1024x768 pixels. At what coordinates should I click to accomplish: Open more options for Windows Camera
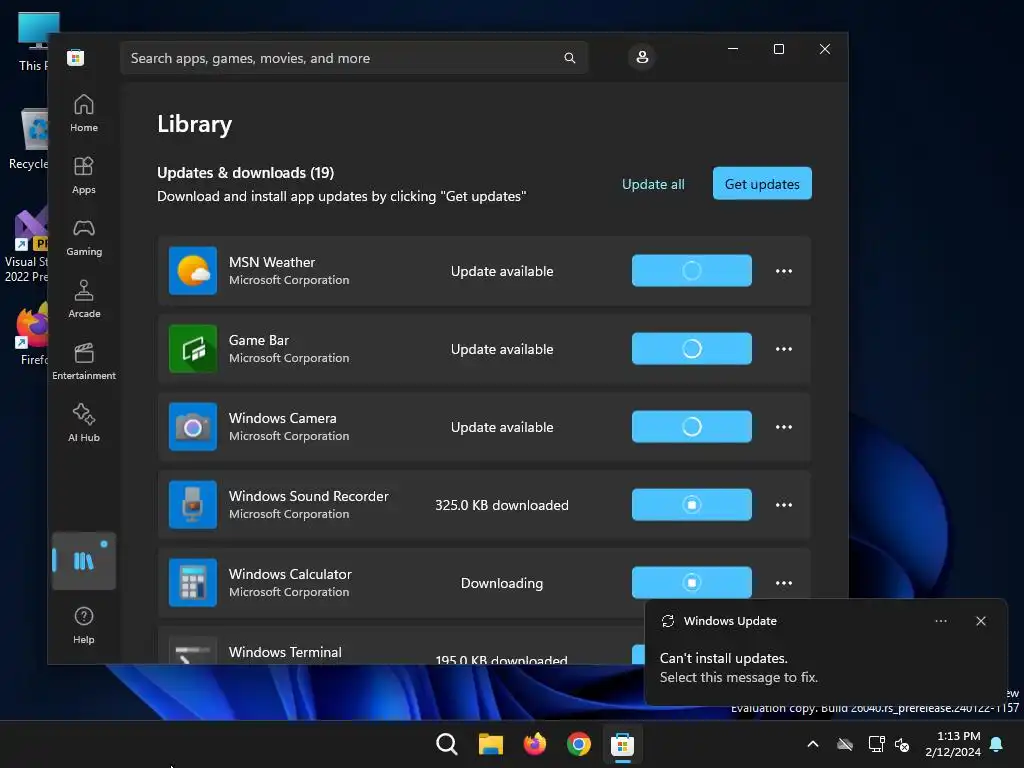click(x=784, y=427)
